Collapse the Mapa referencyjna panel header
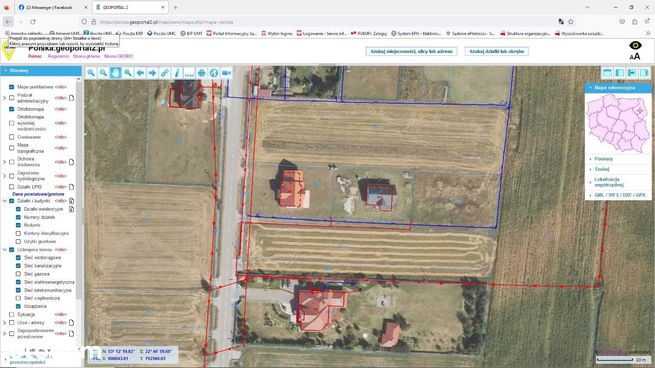 [x=617, y=88]
